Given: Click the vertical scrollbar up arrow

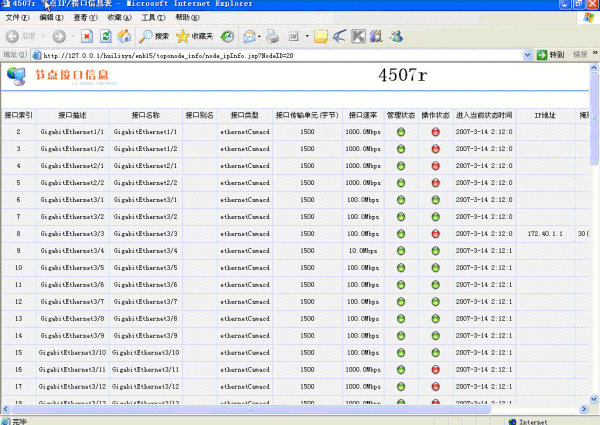Looking at the screenshot, I should point(594,68).
